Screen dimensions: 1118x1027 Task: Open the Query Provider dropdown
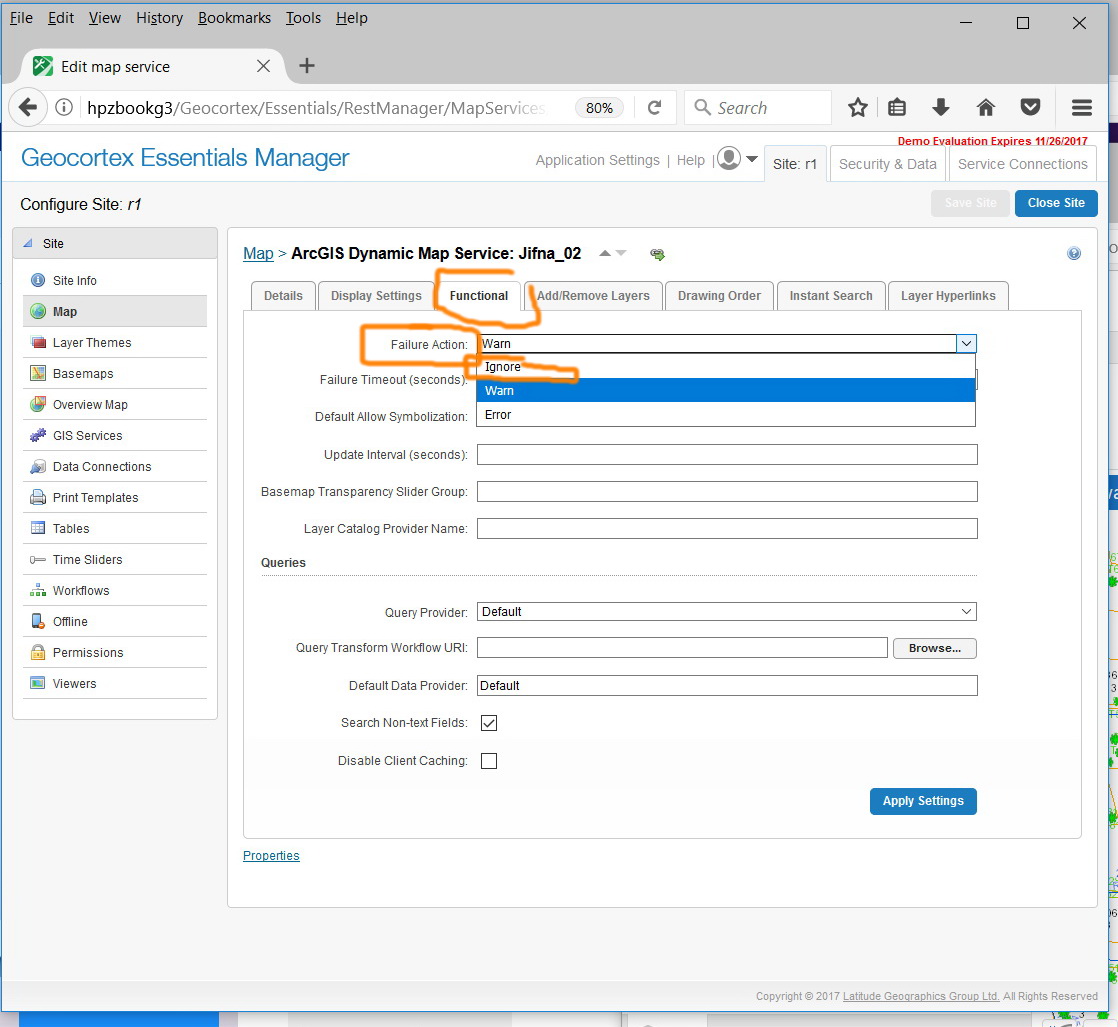pyautogui.click(x=727, y=612)
